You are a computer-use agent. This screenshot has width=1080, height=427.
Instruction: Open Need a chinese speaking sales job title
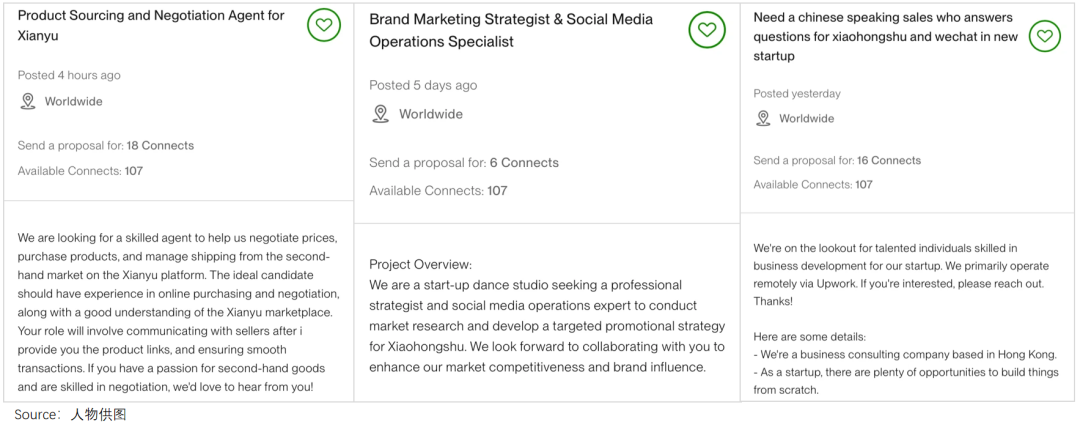click(885, 37)
